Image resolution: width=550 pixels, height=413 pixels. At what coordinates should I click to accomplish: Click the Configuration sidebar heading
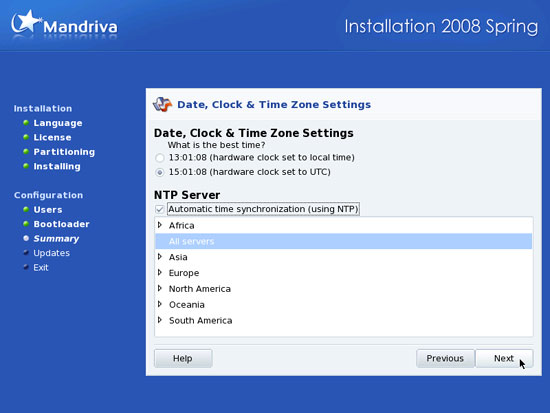pos(48,195)
